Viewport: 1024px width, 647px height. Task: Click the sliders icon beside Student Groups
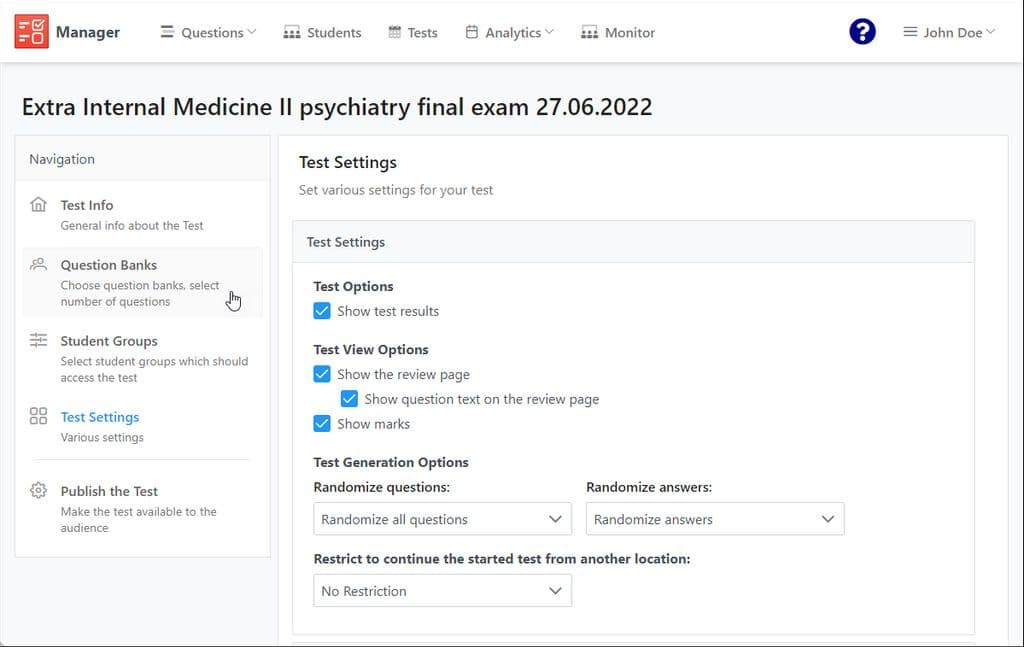(x=39, y=340)
